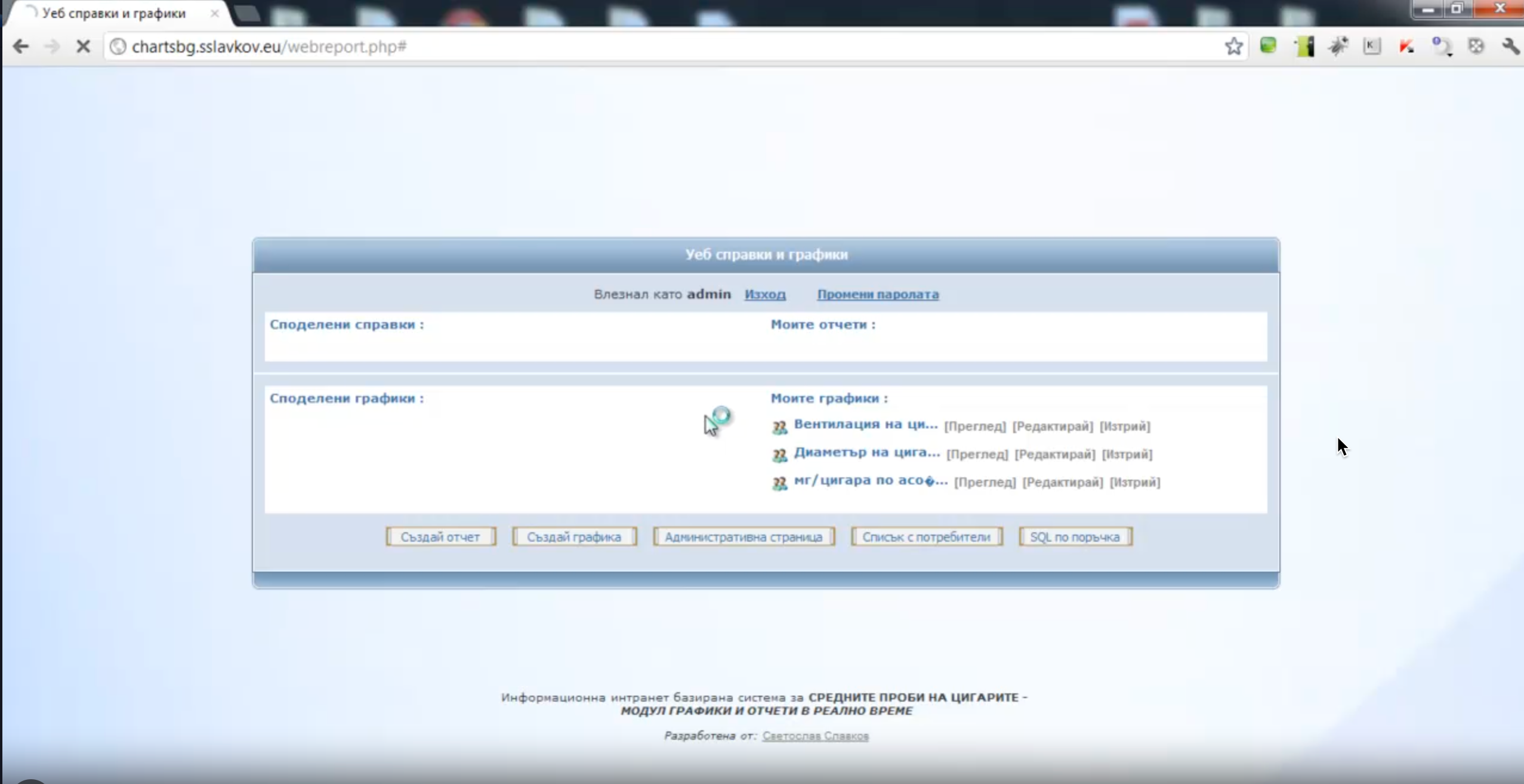Screen dimensions: 1524x784
Task: Click the green-yellow block extension icon
Action: pyautogui.click(x=1304, y=46)
